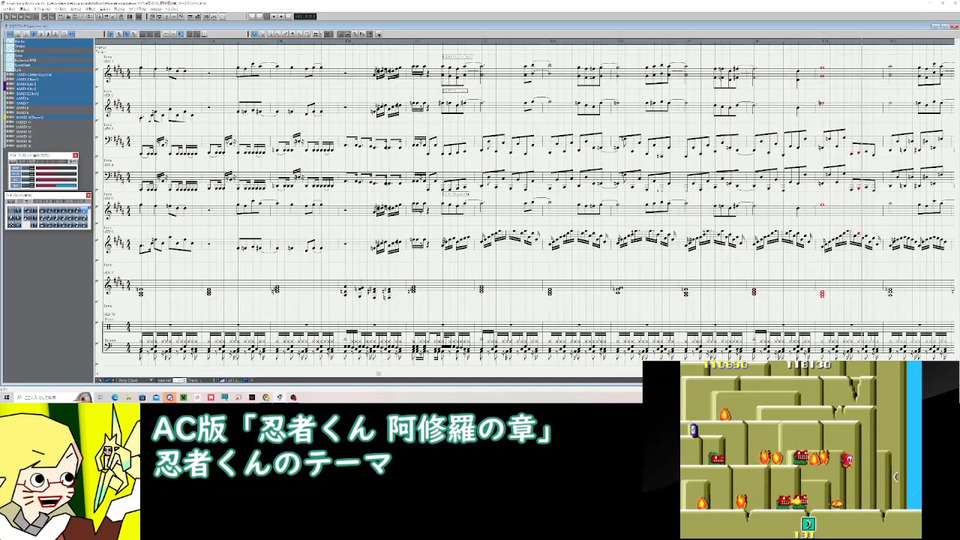This screenshot has height=540, width=960.
Task: Click the purple marker beside MIDI 3 track
Action: (5, 84)
